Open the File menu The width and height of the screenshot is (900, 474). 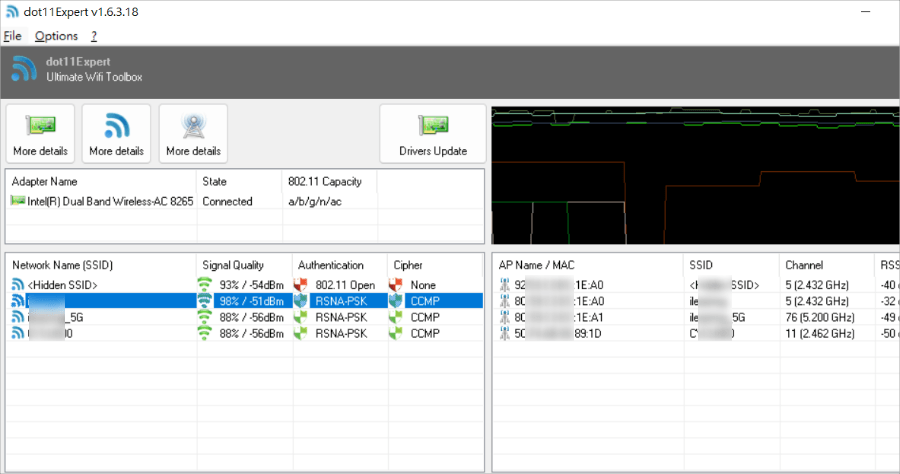pyautogui.click(x=13, y=36)
